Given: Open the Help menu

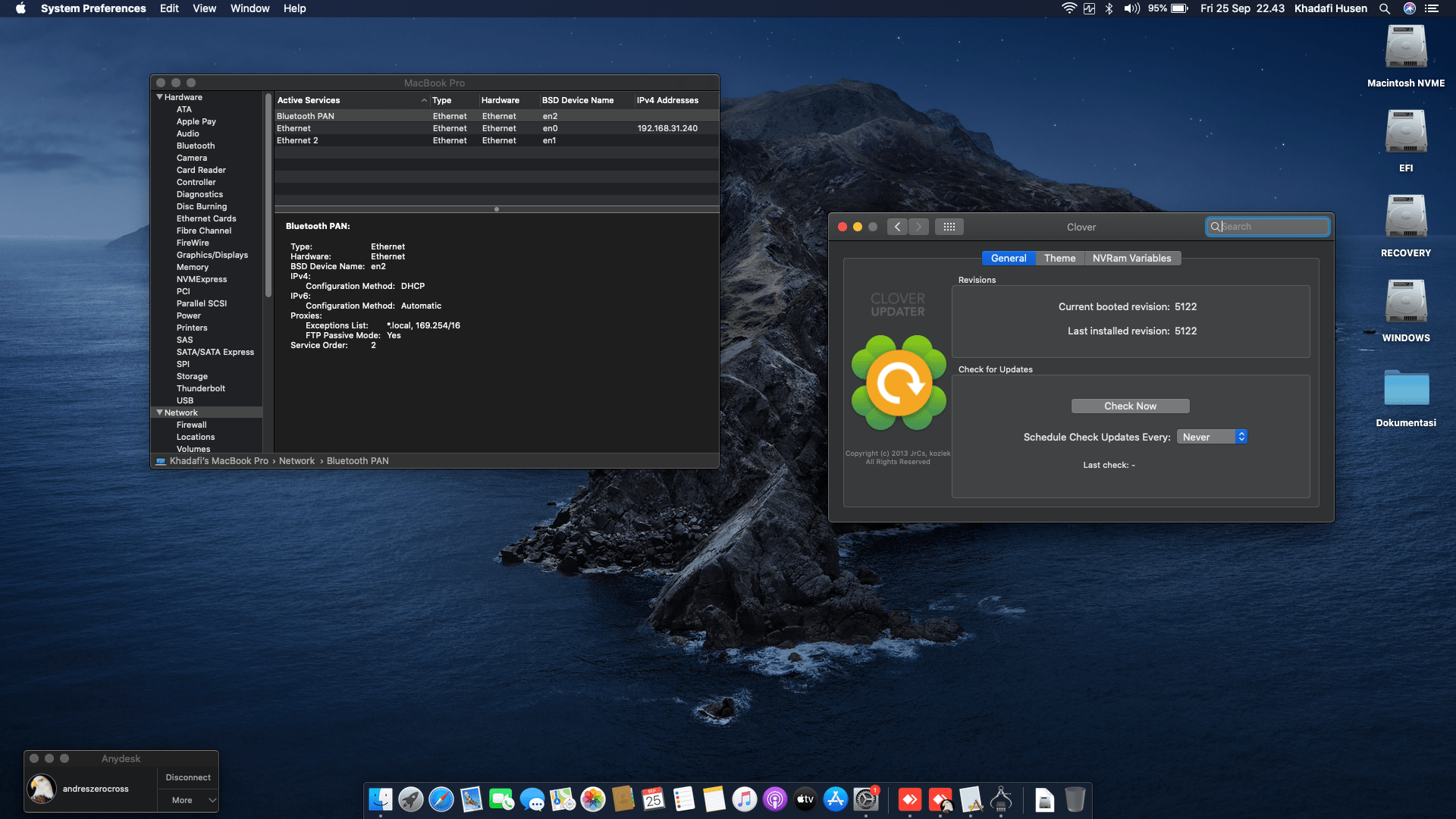Looking at the screenshot, I should (x=294, y=8).
